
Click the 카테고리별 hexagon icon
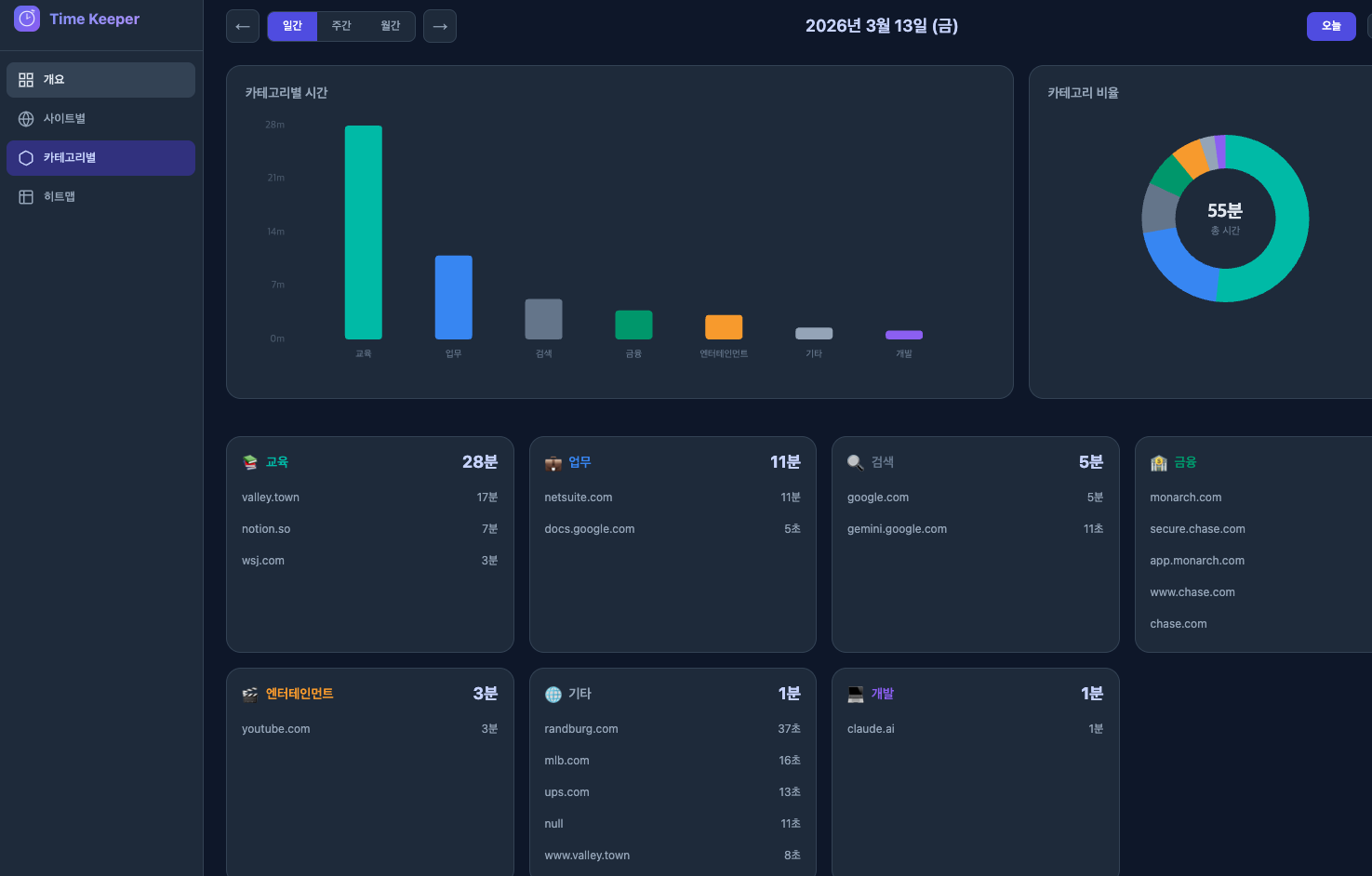point(26,158)
